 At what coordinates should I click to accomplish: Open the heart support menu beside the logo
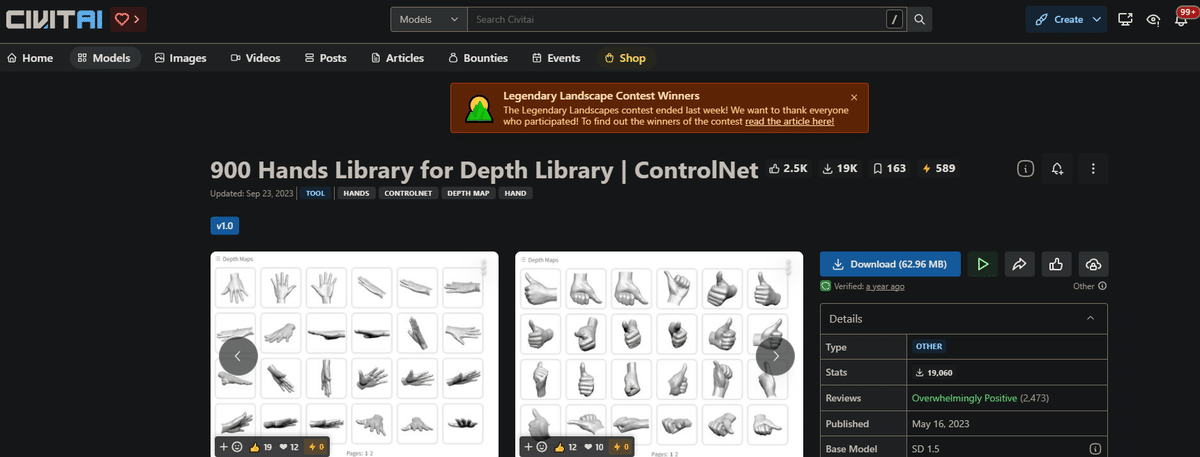tap(126, 19)
